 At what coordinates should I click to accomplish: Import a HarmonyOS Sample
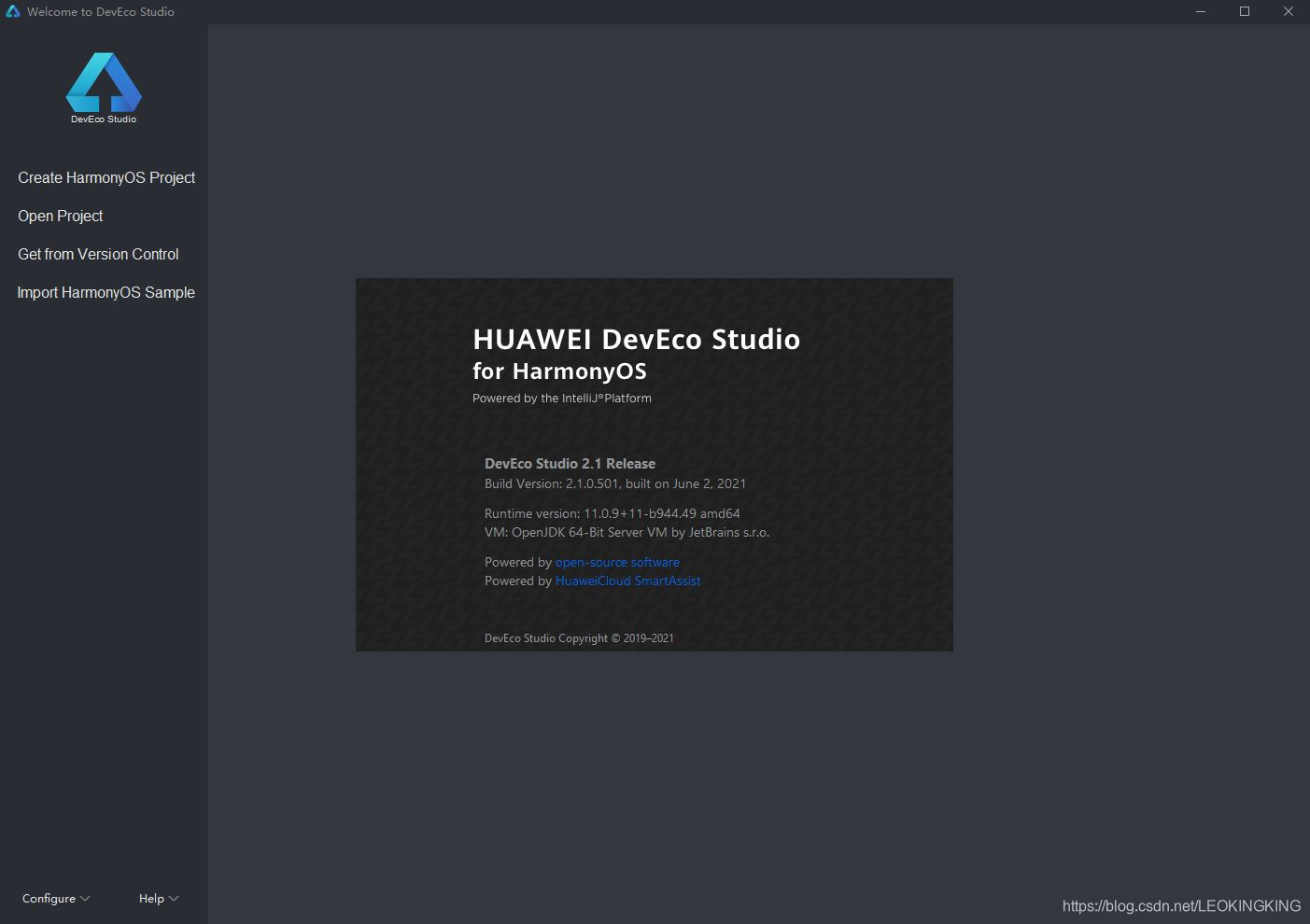[106, 292]
